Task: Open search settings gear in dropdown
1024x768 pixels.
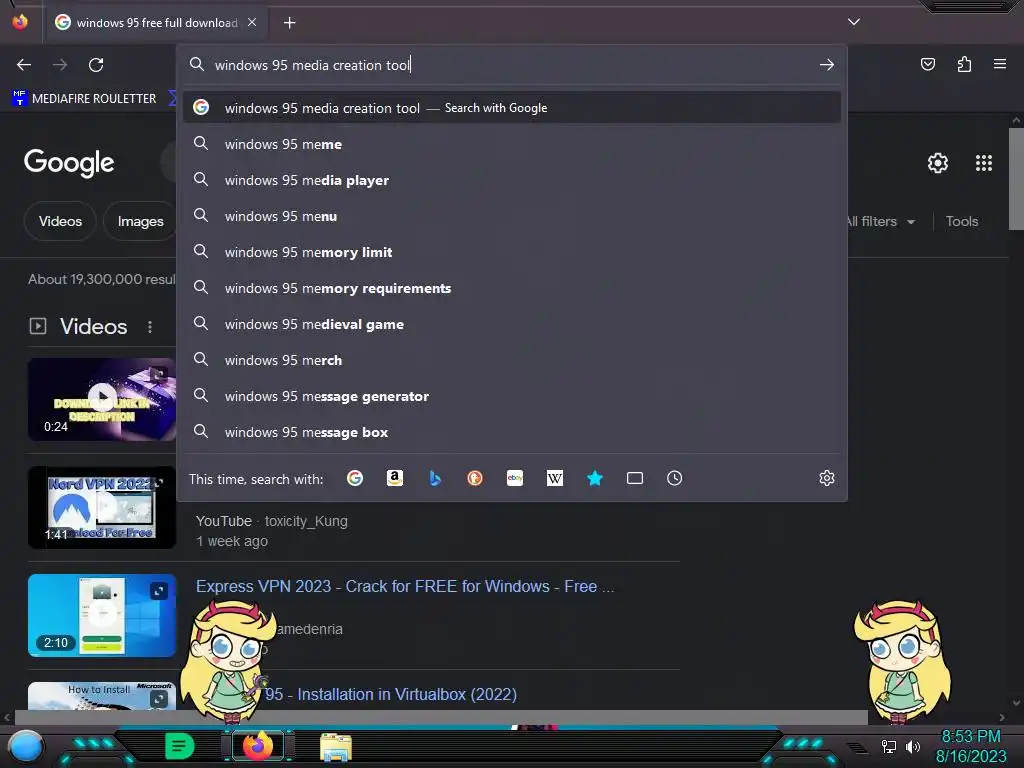Action: click(x=827, y=478)
